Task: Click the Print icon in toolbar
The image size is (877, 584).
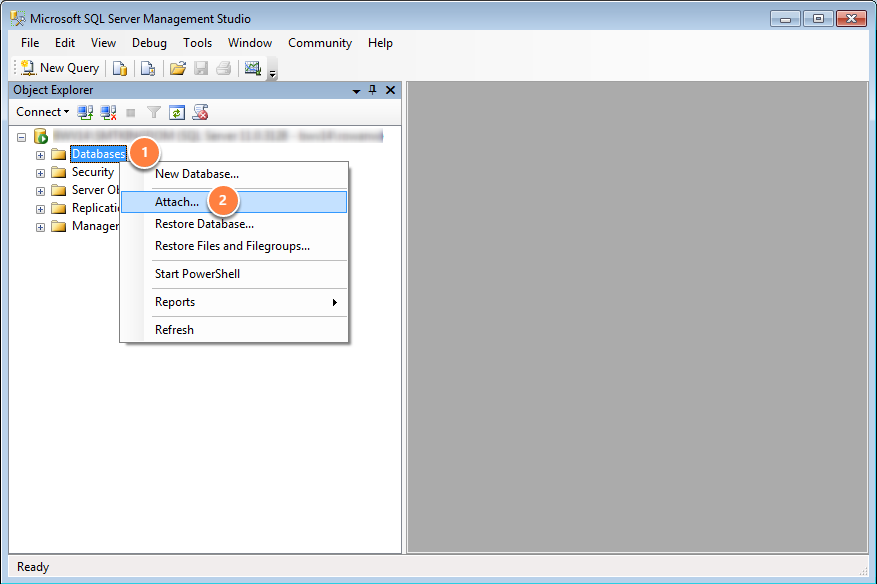Action: [224, 68]
